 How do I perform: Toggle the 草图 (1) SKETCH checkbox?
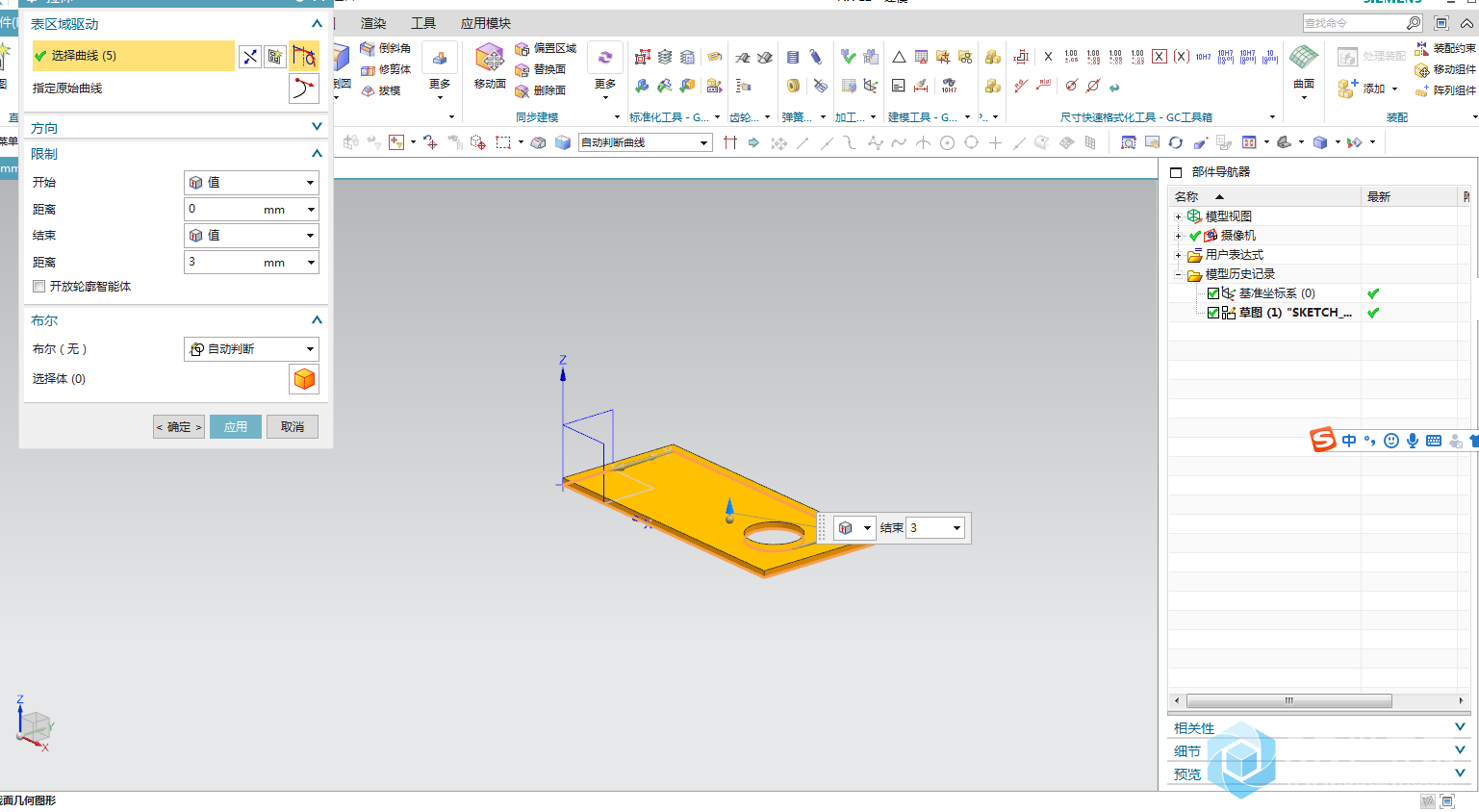pyautogui.click(x=1213, y=313)
